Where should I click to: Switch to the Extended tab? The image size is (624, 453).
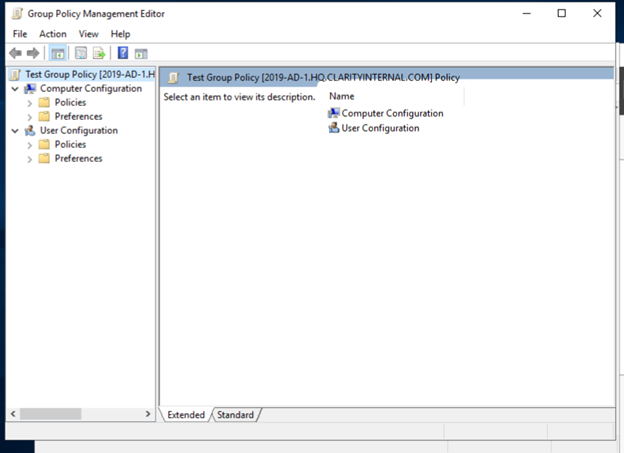click(186, 415)
